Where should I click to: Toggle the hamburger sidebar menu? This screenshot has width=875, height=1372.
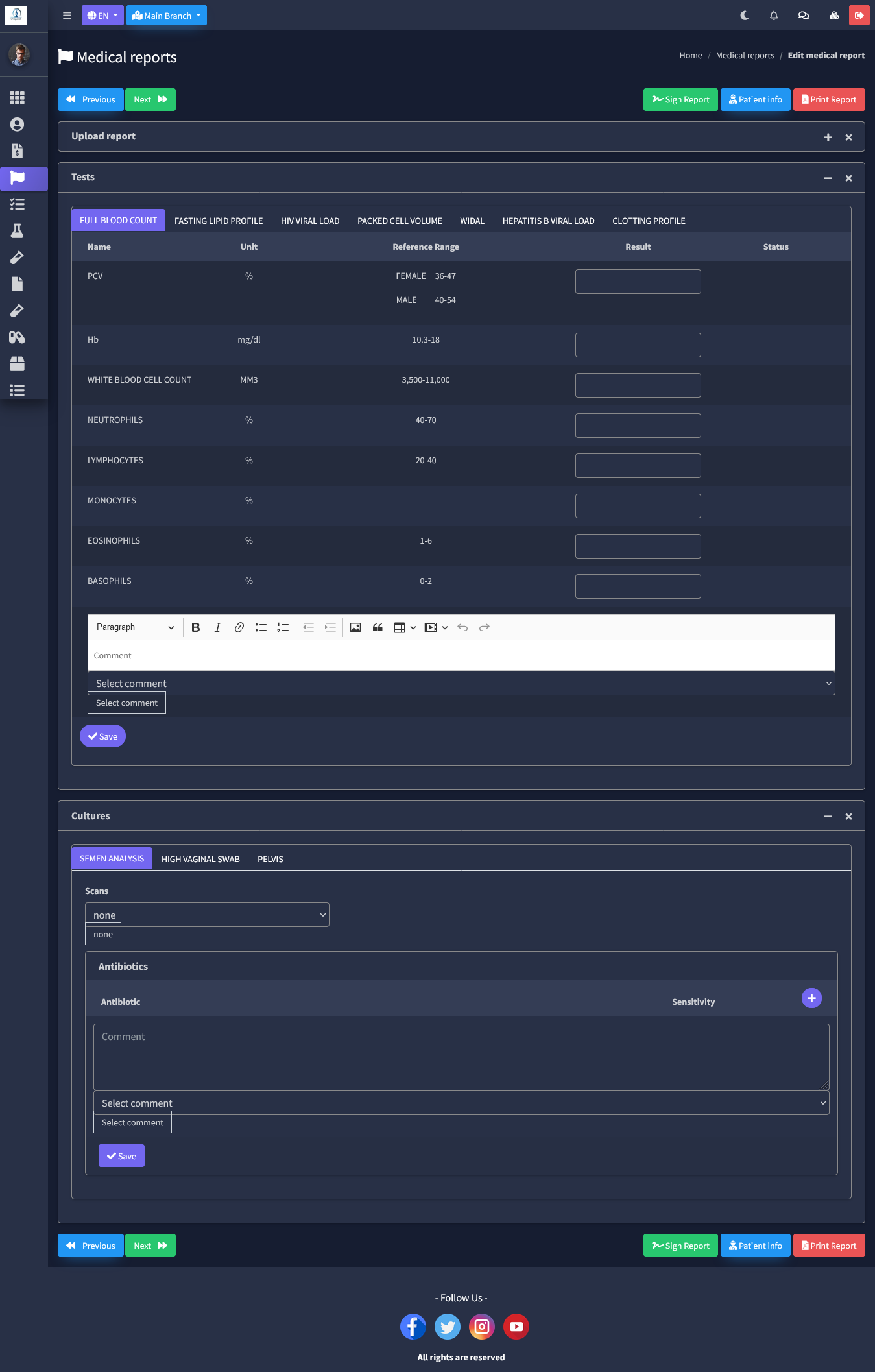click(x=67, y=16)
